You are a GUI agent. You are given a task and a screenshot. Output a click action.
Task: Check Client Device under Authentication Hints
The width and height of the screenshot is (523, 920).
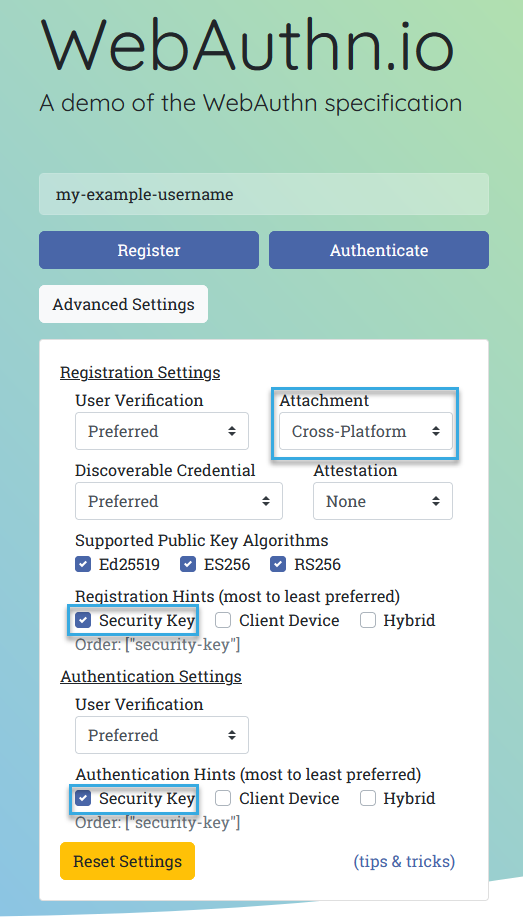point(223,799)
